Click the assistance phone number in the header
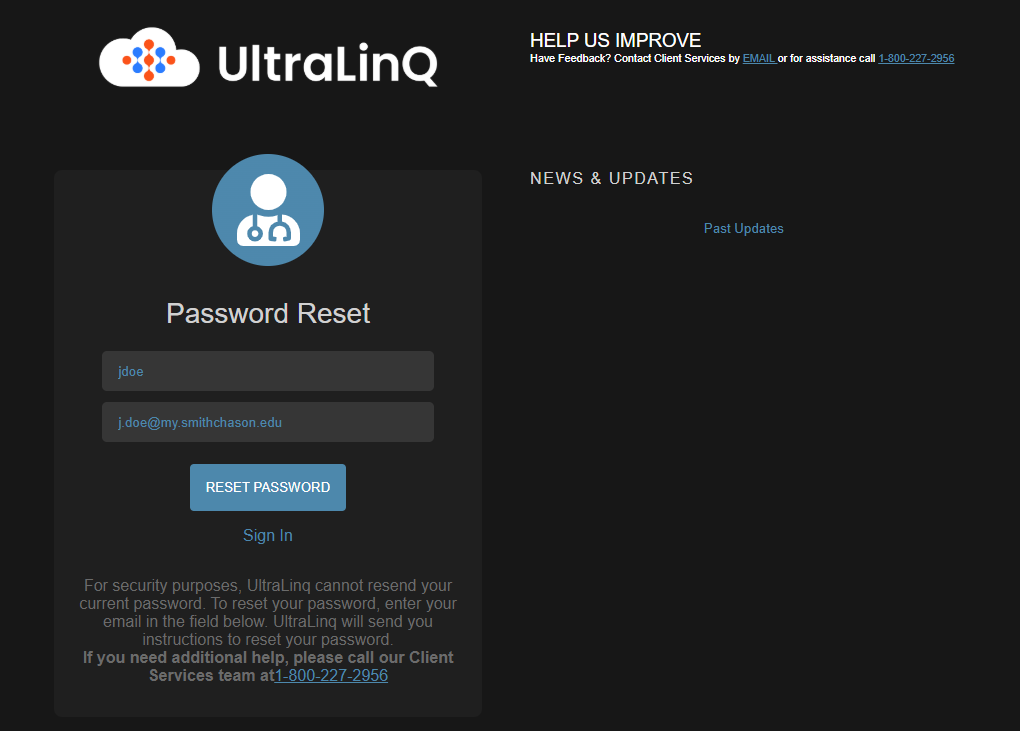The image size is (1020, 731). point(916,59)
